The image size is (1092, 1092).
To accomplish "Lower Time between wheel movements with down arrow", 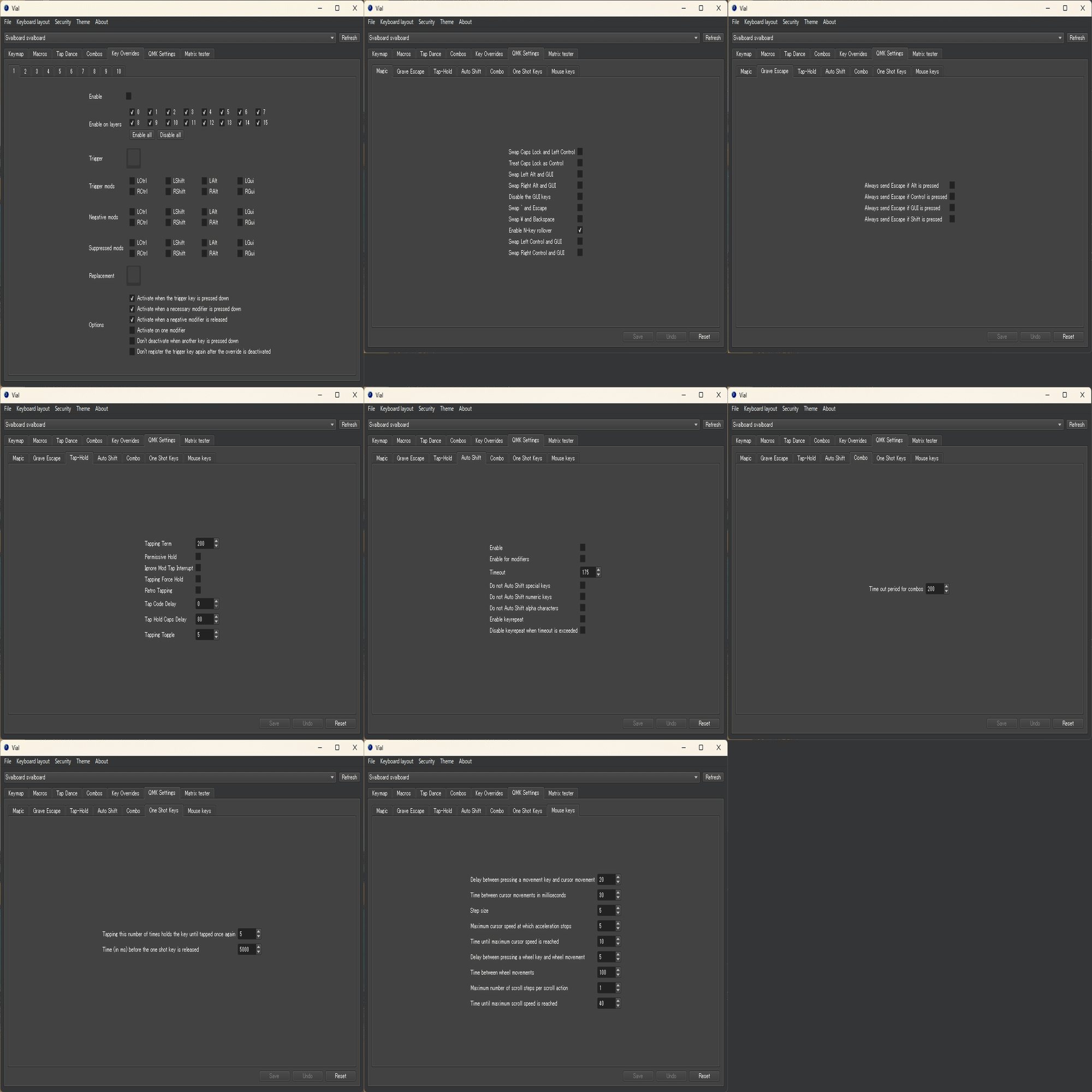I will (618, 975).
